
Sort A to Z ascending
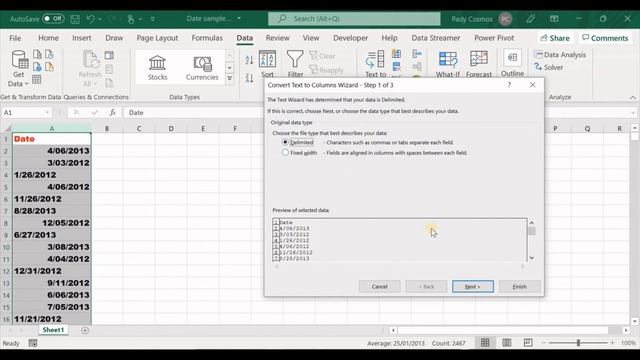(x=249, y=60)
